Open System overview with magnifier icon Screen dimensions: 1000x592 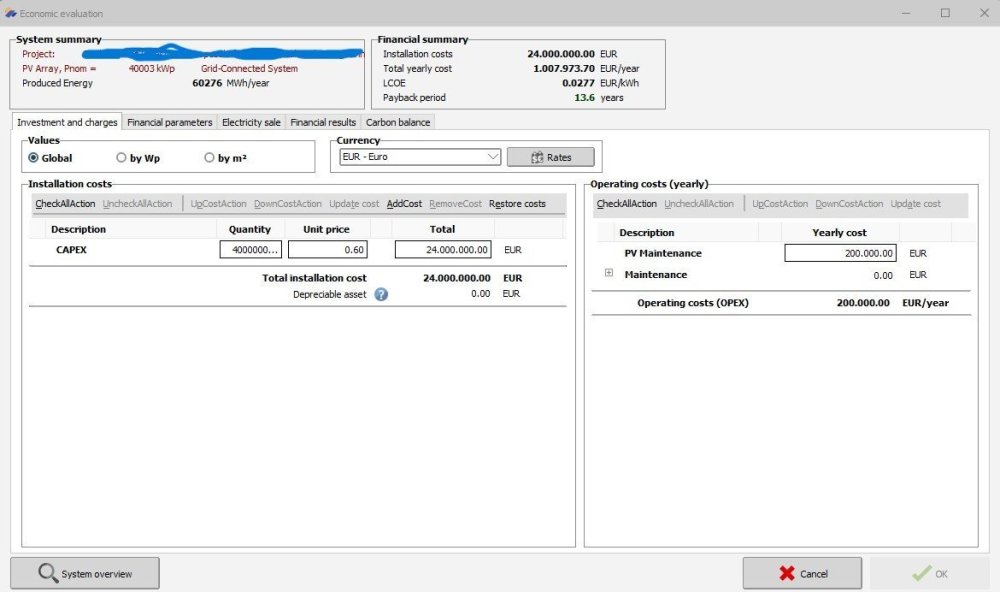pos(85,574)
